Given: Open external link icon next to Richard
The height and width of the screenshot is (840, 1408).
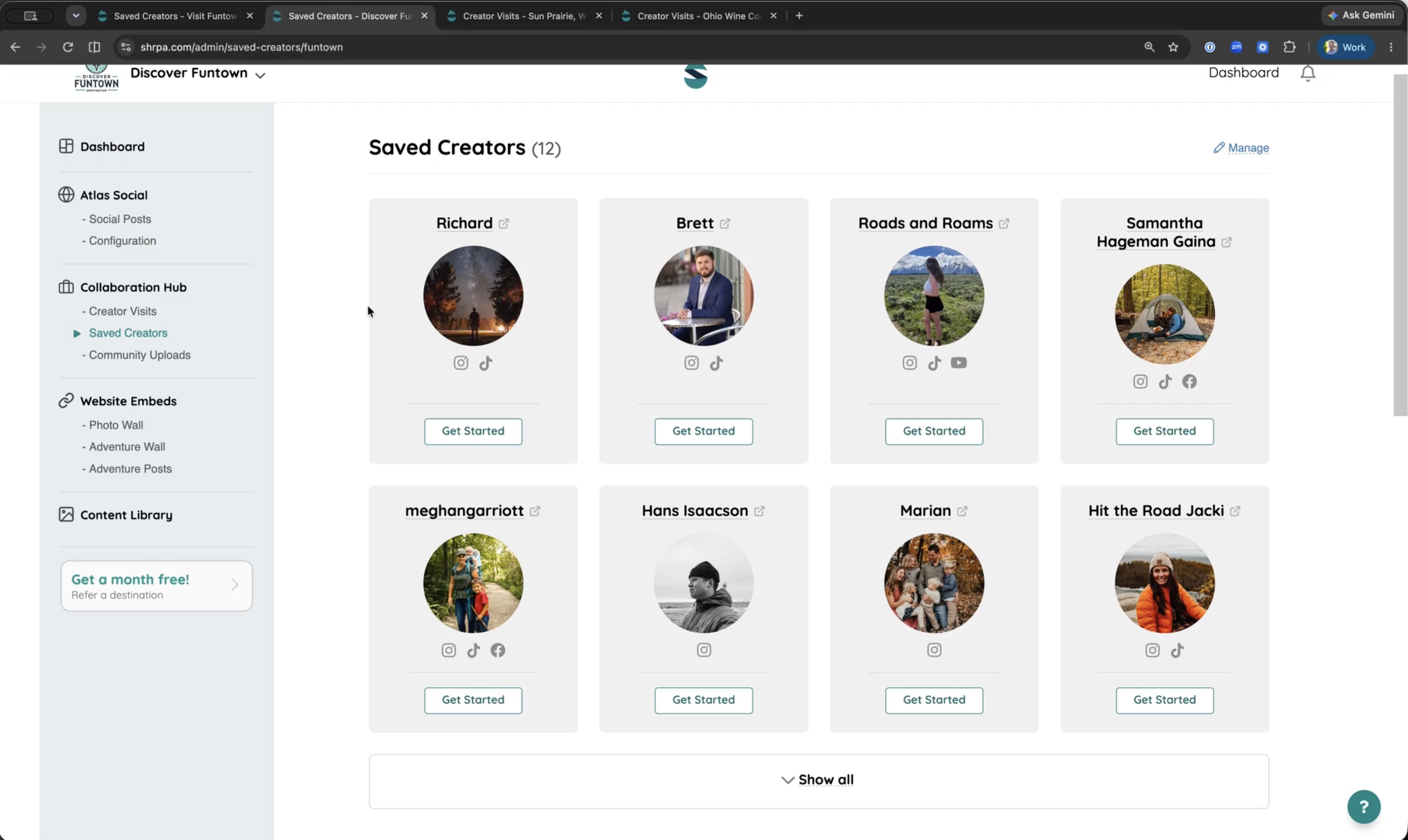Looking at the screenshot, I should [504, 223].
